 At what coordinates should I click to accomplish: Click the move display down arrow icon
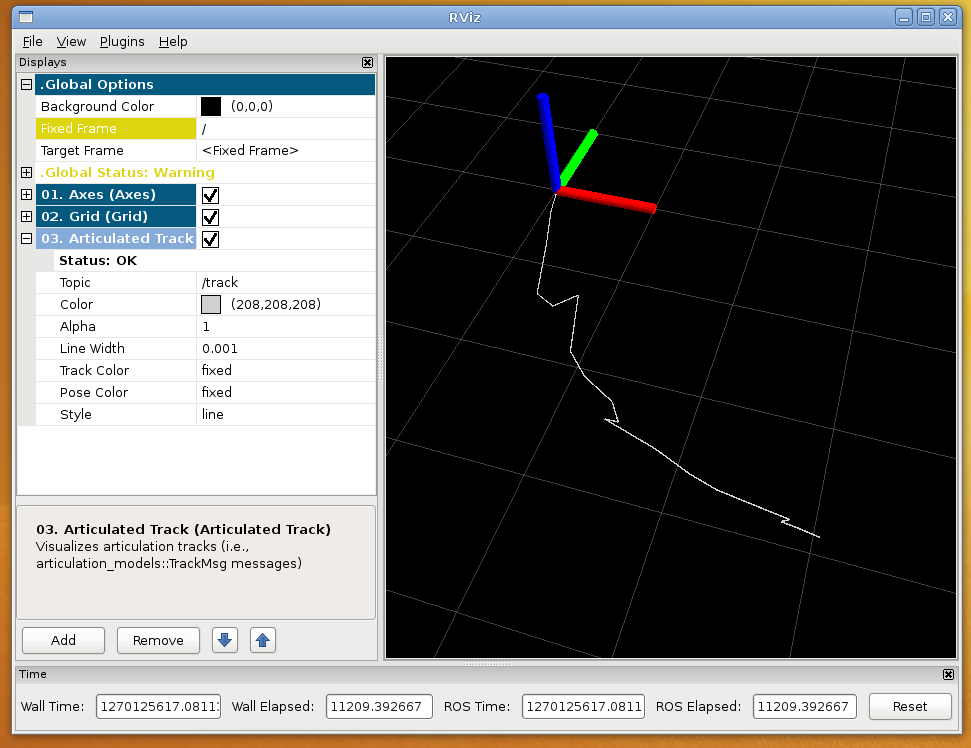click(225, 640)
